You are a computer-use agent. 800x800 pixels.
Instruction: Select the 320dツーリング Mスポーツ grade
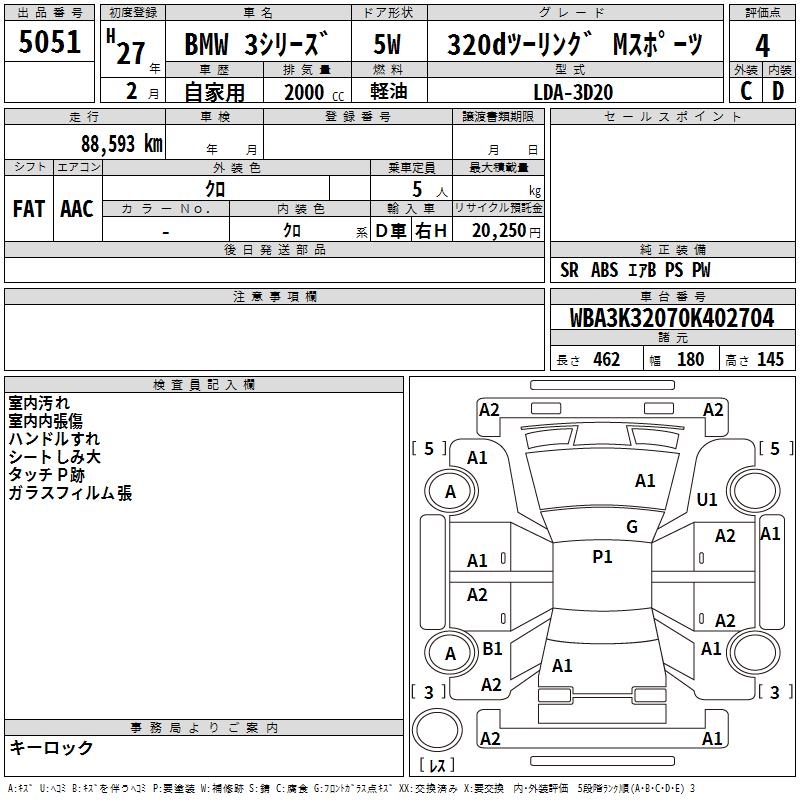pos(574,45)
